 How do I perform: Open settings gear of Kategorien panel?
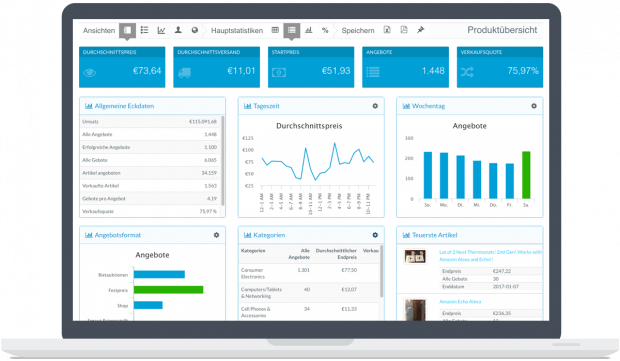(375, 235)
